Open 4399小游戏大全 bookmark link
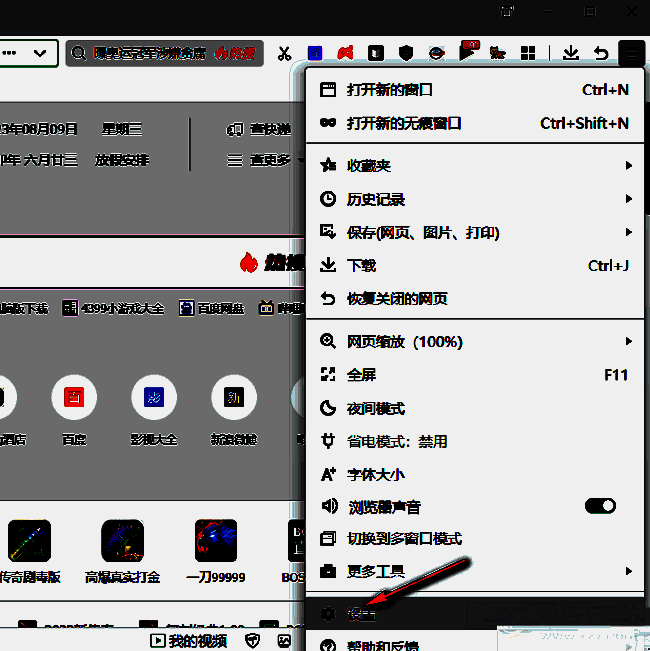Image resolution: width=650 pixels, height=651 pixels. 113,308
